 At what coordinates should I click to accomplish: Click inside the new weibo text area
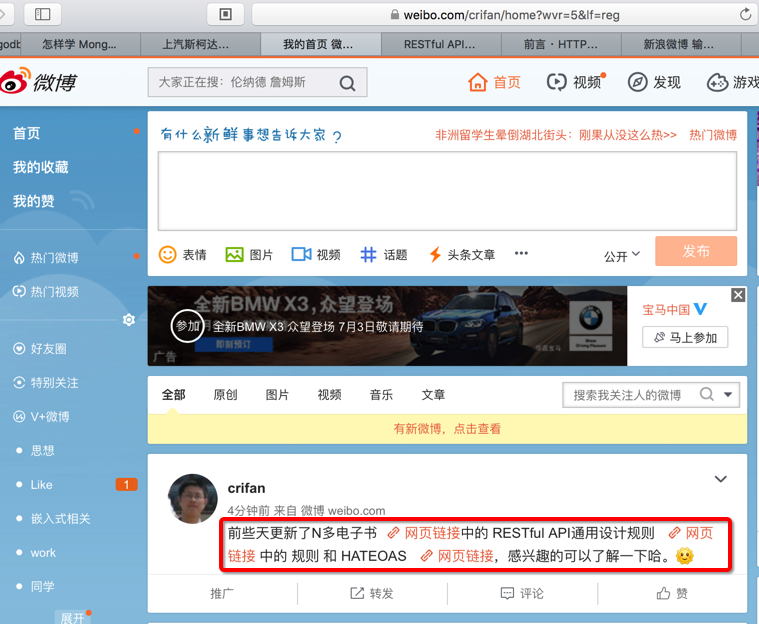click(x=447, y=191)
